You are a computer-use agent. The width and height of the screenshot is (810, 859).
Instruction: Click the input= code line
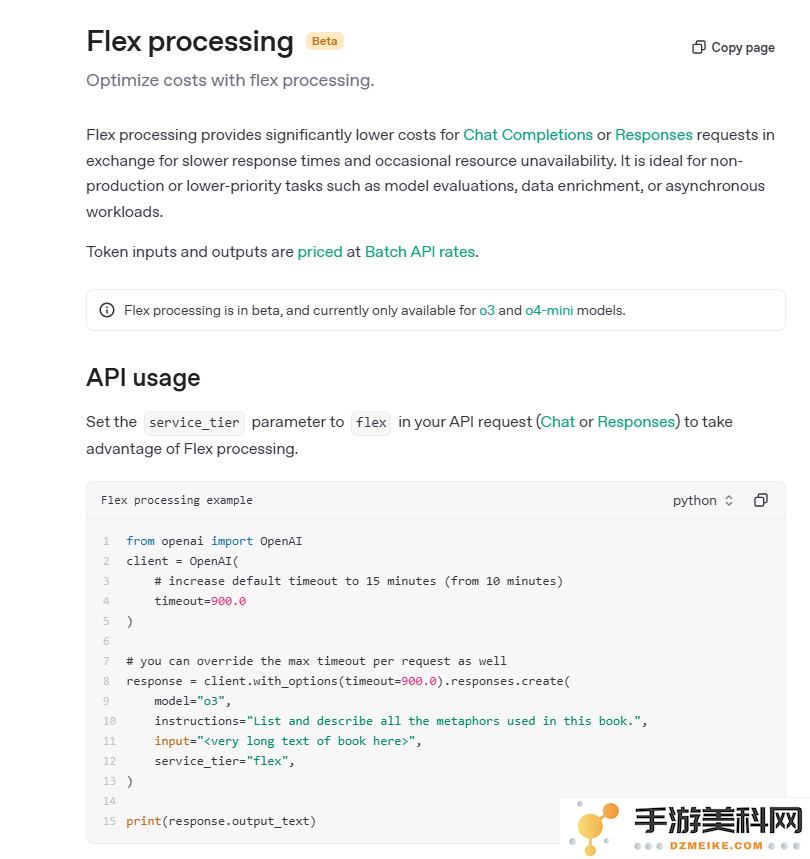[x=288, y=741]
